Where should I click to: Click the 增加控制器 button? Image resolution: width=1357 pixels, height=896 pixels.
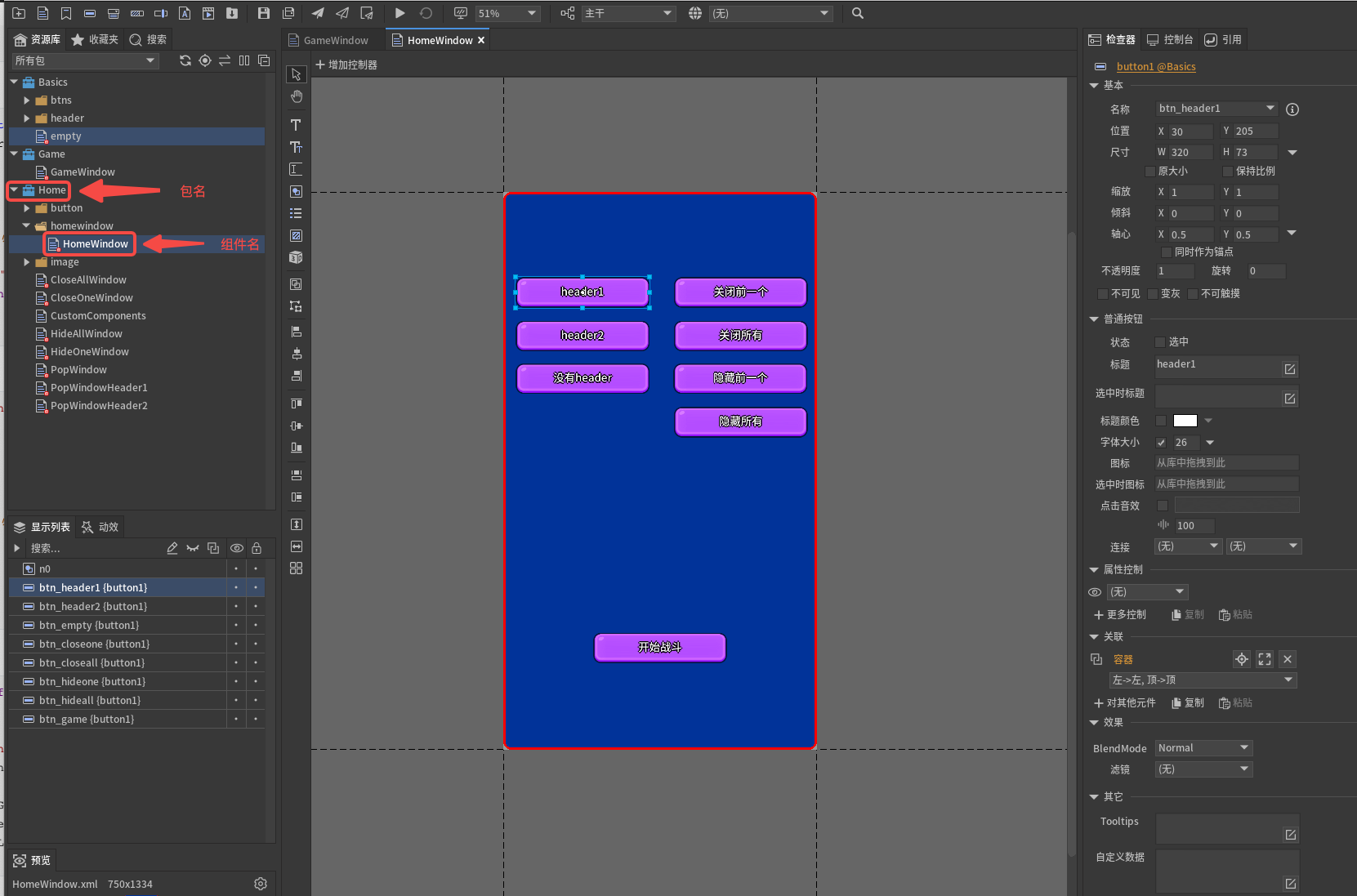click(346, 65)
